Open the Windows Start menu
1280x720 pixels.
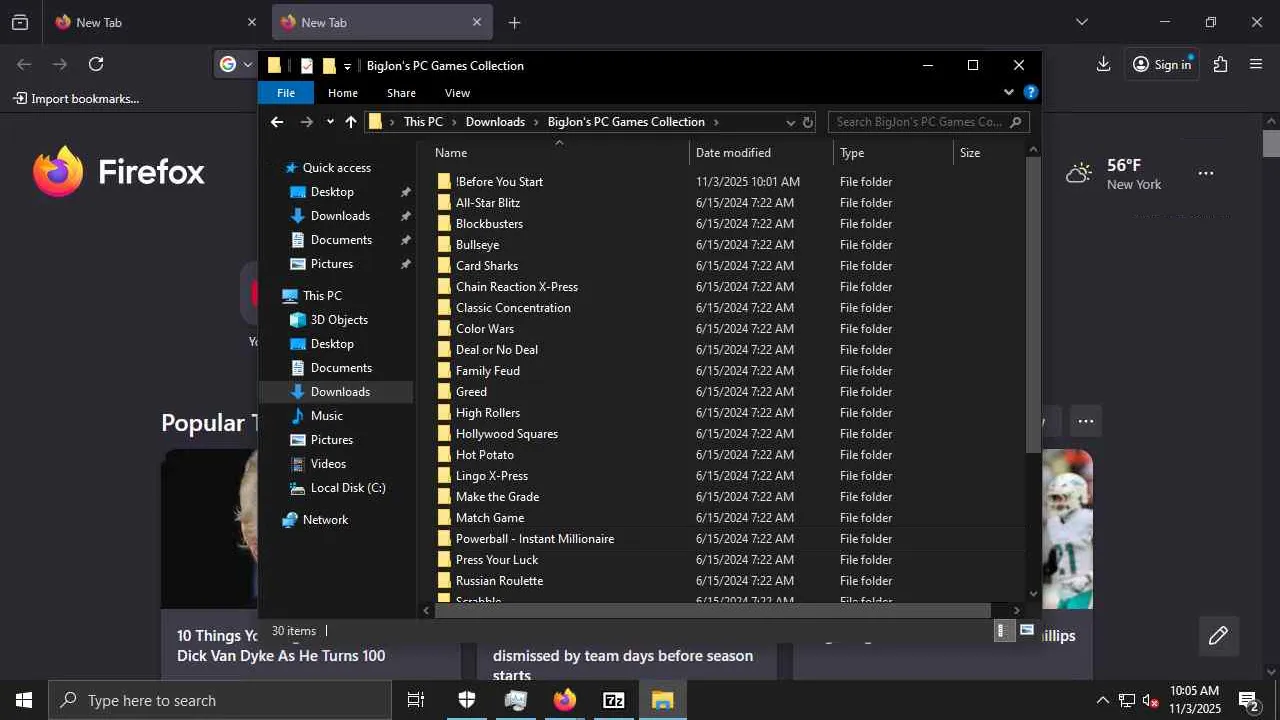coord(24,700)
